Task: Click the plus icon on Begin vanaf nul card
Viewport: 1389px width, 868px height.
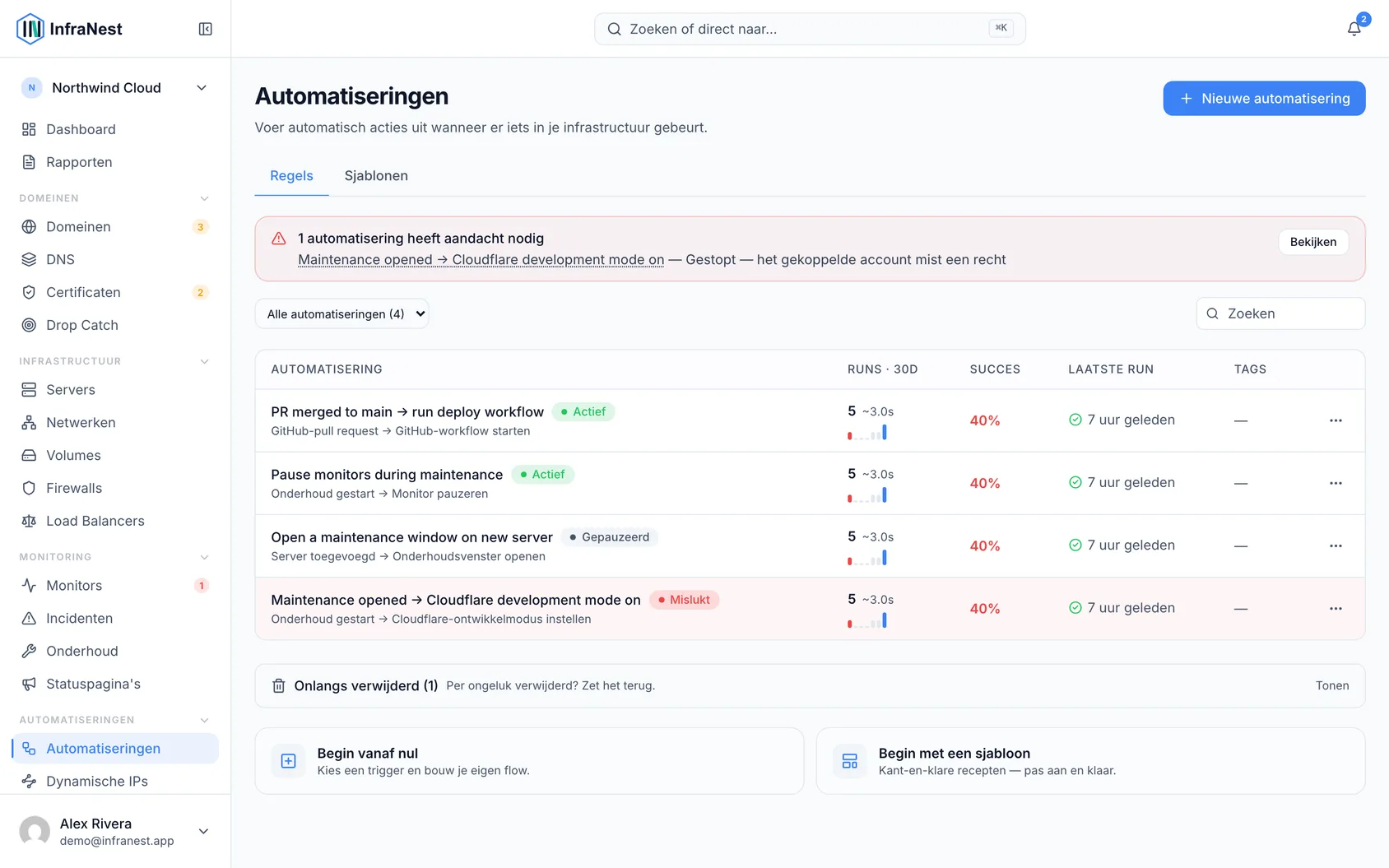Action: (289, 761)
